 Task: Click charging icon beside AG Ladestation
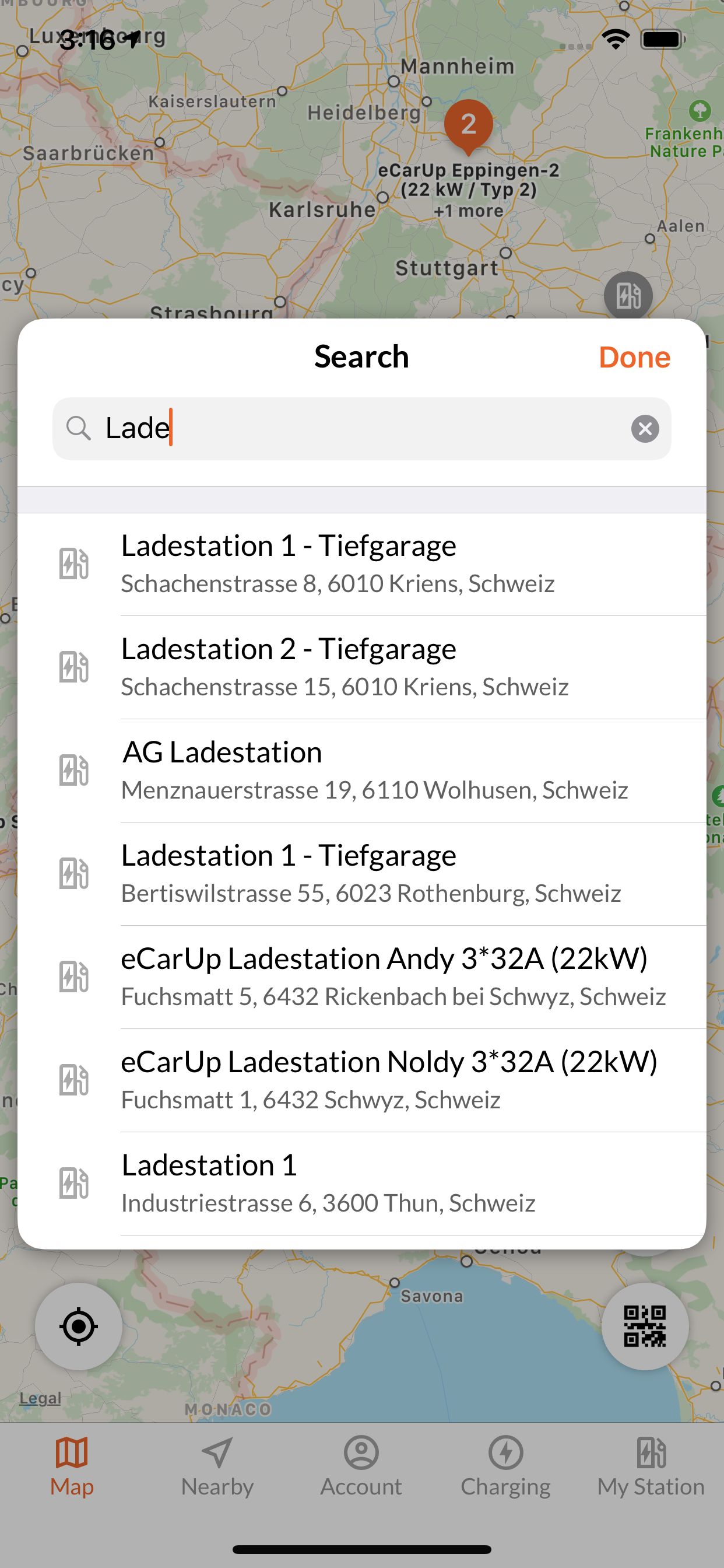coord(74,770)
